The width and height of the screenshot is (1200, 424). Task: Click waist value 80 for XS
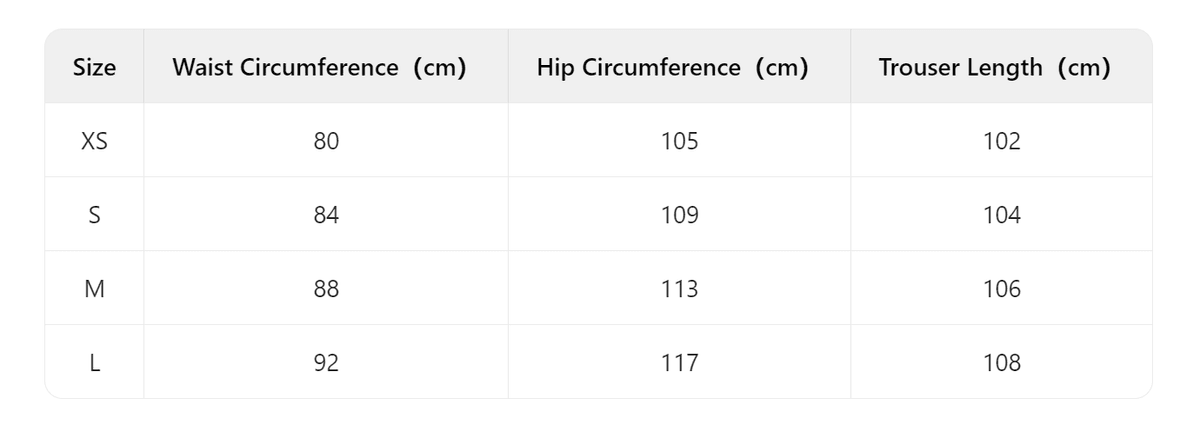pyautogui.click(x=326, y=141)
